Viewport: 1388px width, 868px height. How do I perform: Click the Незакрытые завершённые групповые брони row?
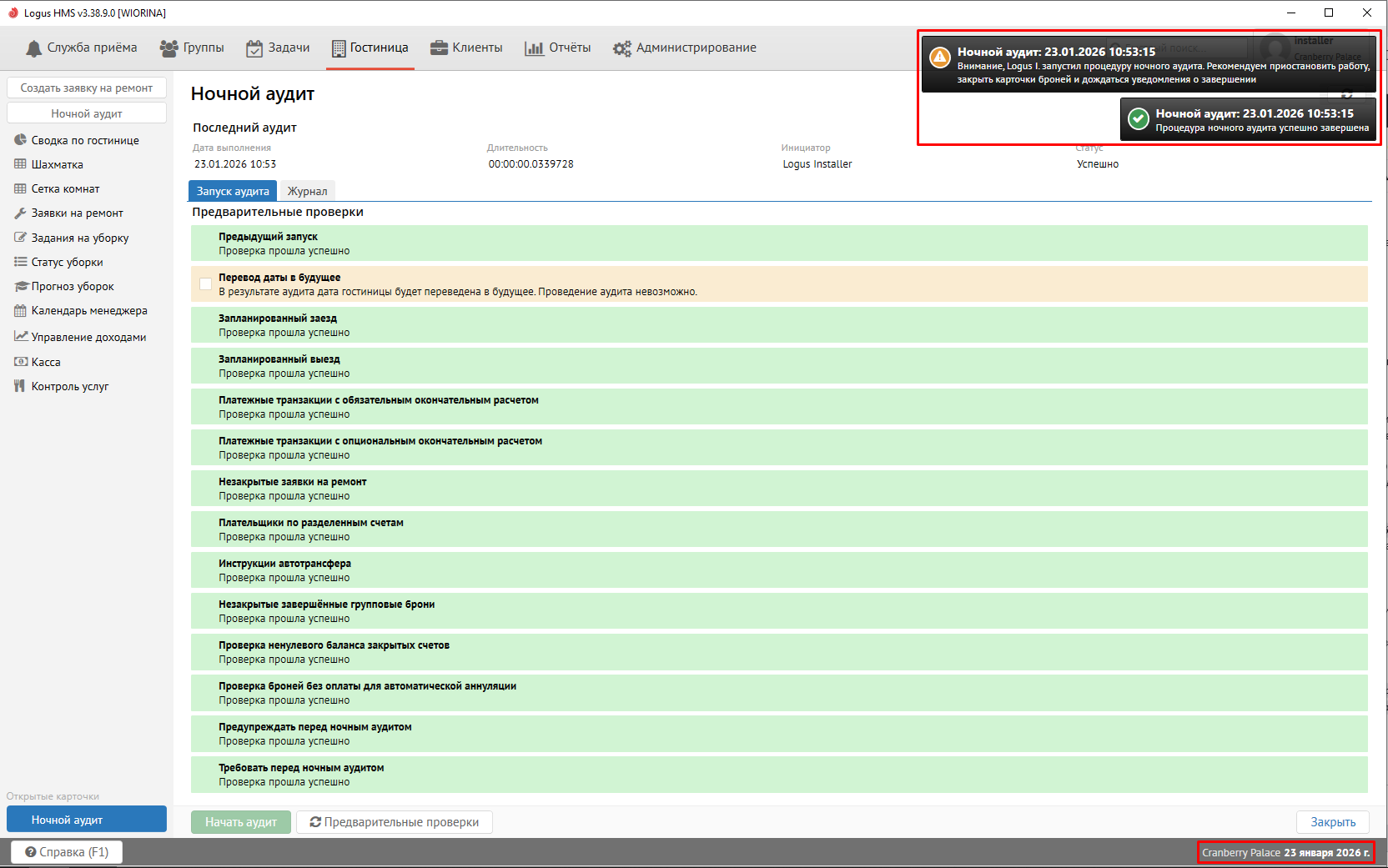click(779, 611)
